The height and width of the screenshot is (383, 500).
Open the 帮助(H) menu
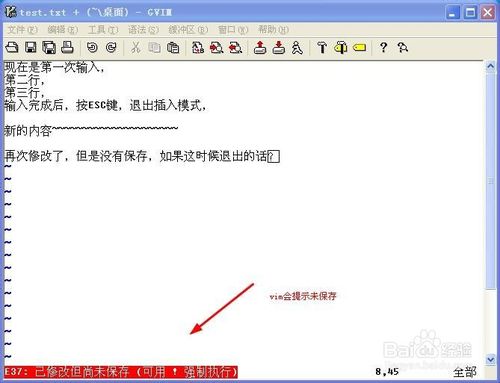click(x=273, y=30)
